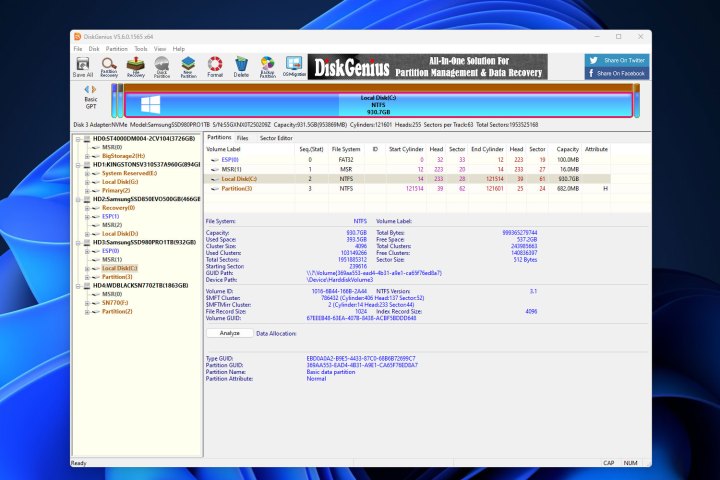
Task: Open the Backup Partition tool
Action: click(x=267, y=67)
